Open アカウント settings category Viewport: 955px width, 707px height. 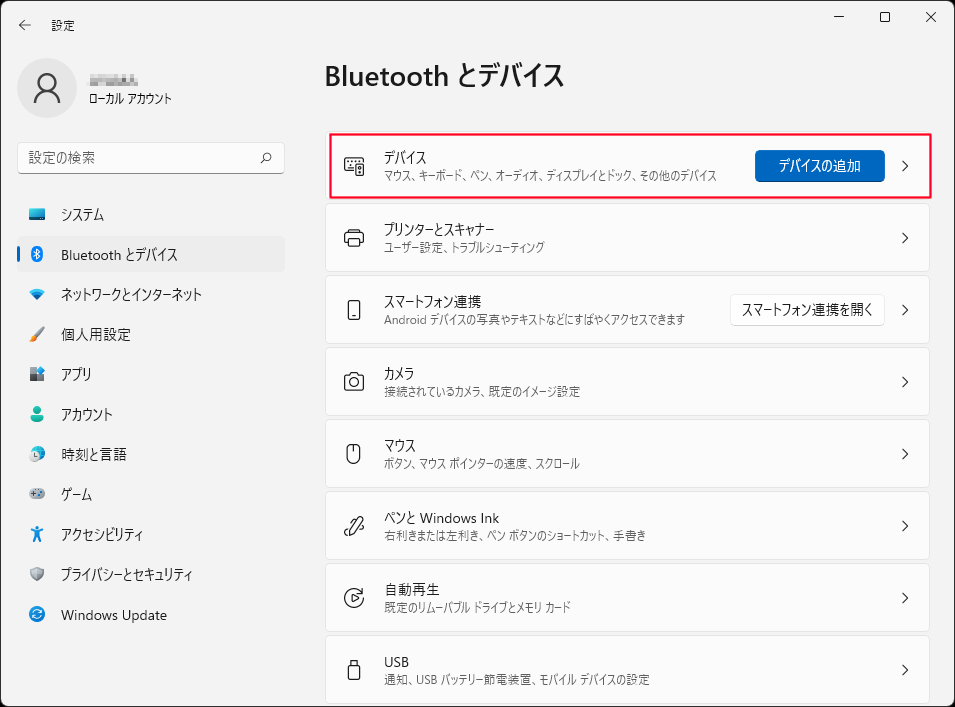pyautogui.click(x=151, y=414)
